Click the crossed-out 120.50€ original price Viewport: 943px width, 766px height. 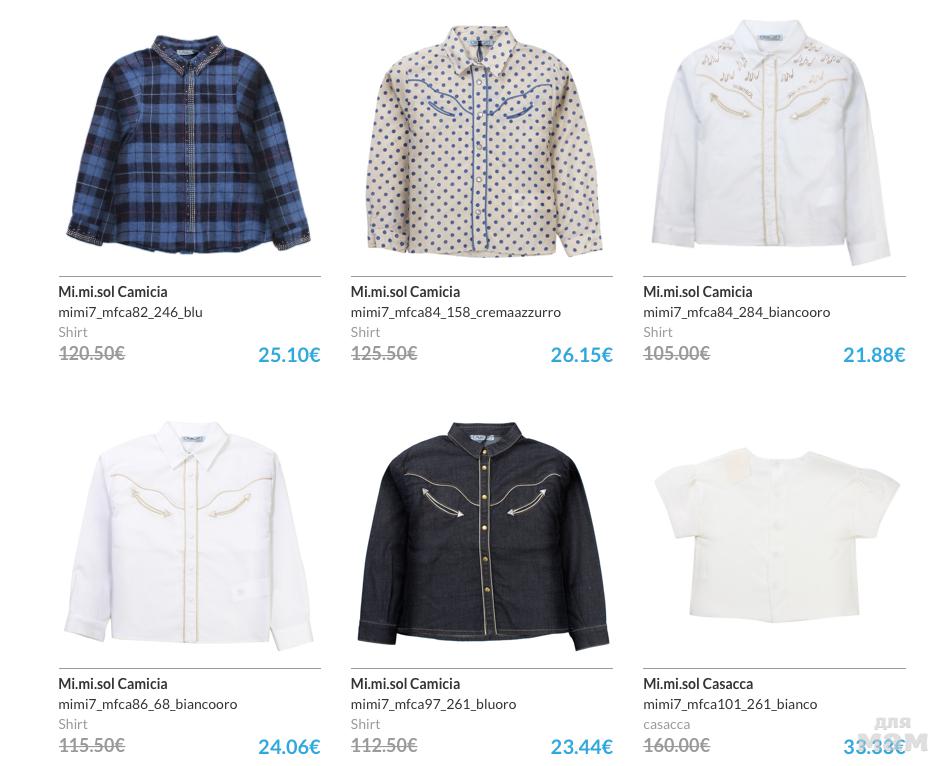point(91,353)
